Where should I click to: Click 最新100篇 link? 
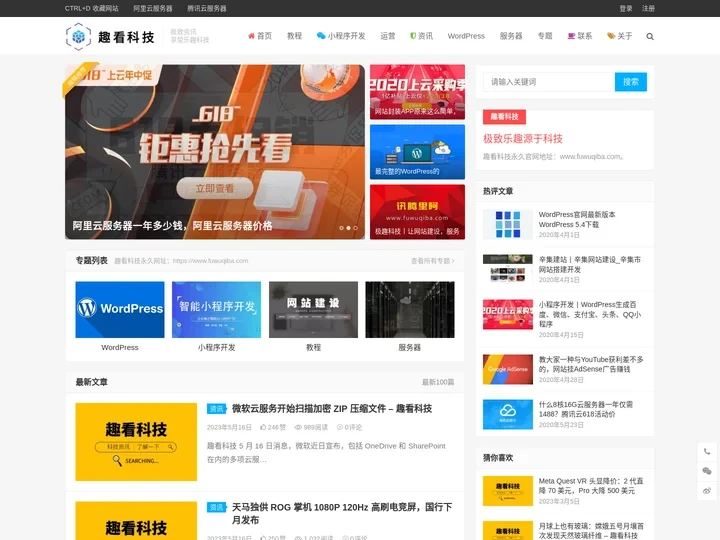point(438,382)
